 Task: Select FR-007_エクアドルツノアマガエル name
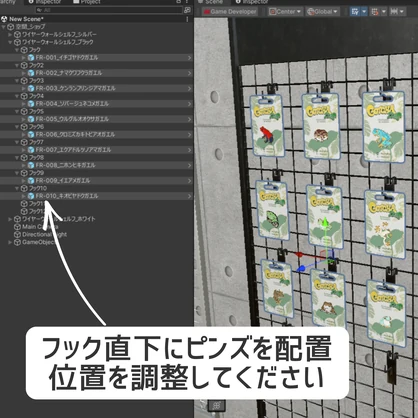tap(73, 150)
